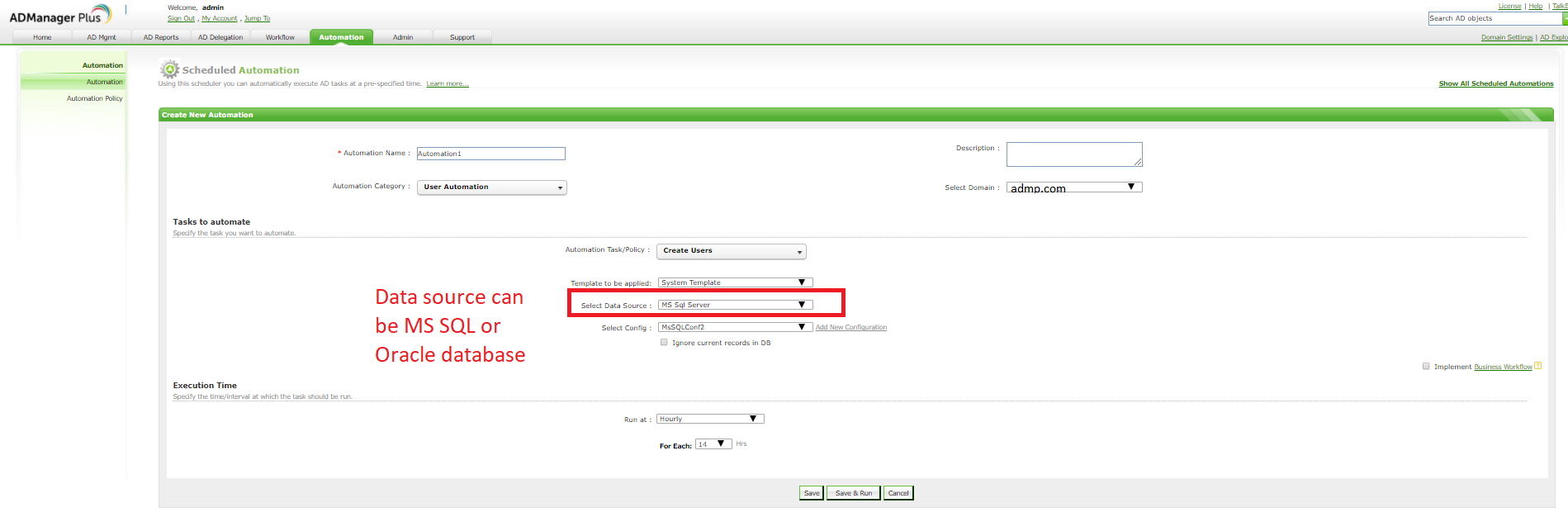Click the sidebar Automation section heading
Viewport: 1568px width, 517px height.
pos(102,65)
